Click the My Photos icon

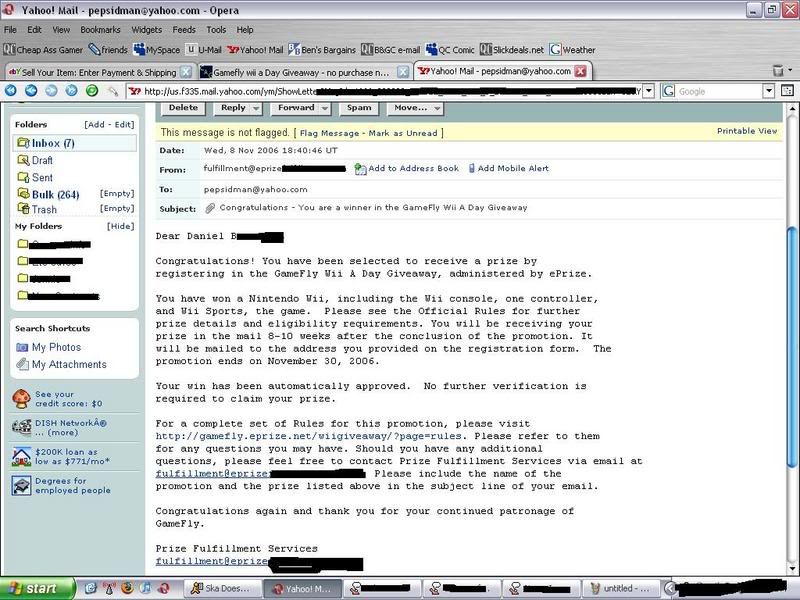pos(22,347)
